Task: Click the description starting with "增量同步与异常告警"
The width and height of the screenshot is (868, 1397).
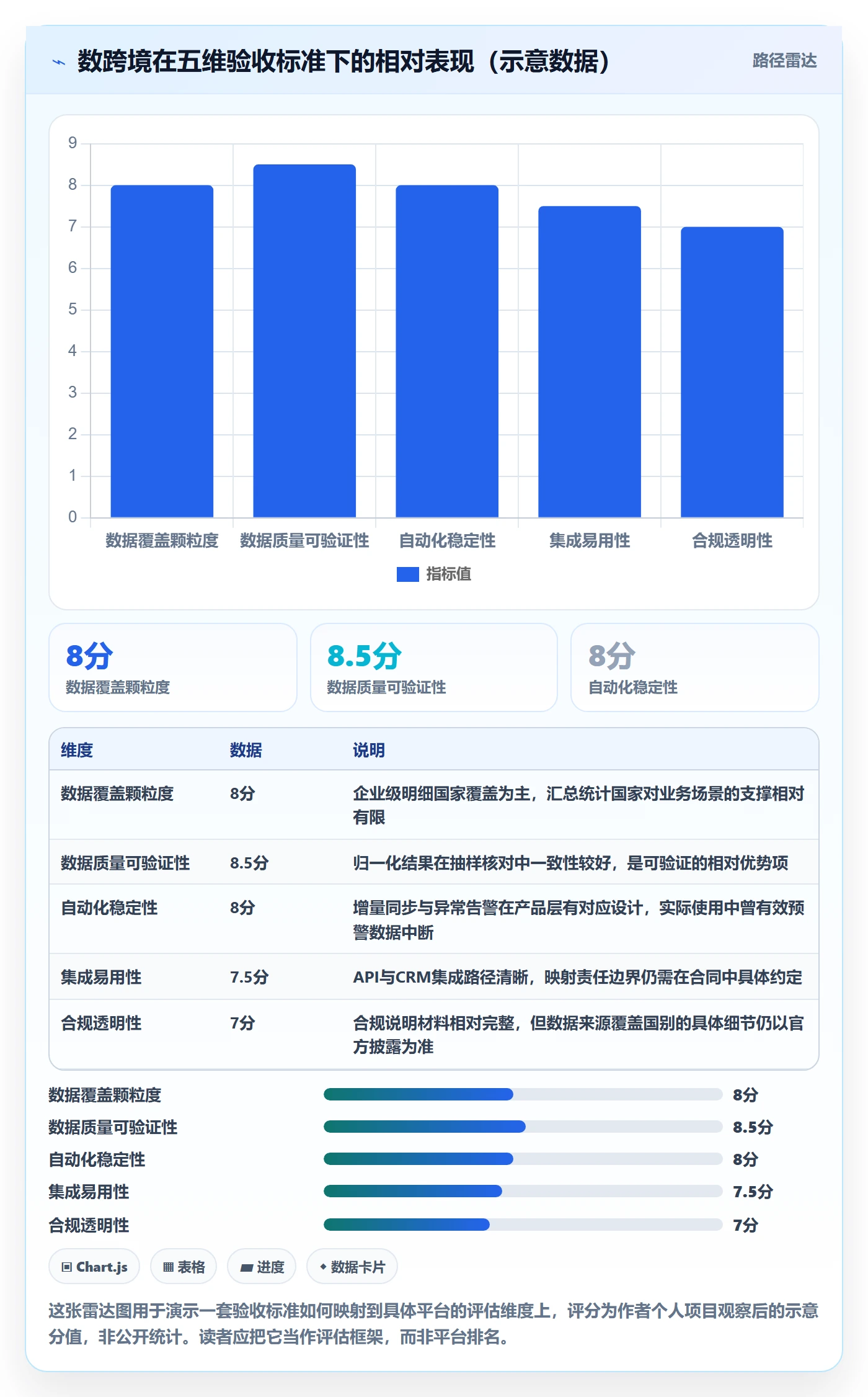Action: pyautogui.click(x=579, y=920)
